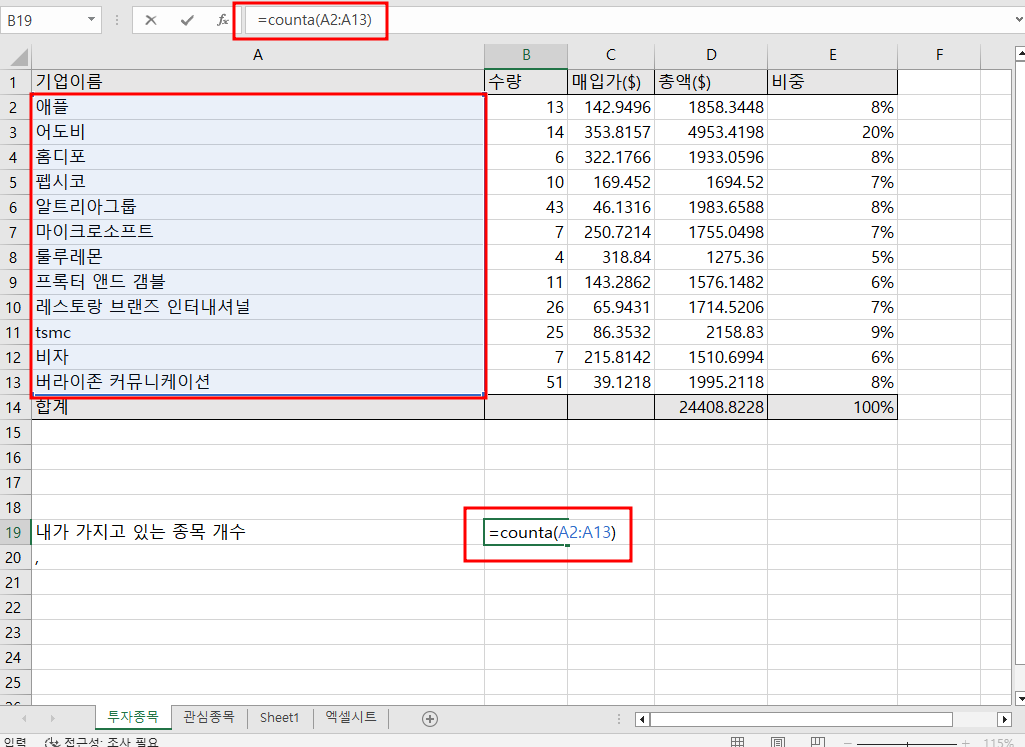Viewport: 1025px width, 747px height.
Task: Select cell containing 마이크로소프트
Action: coord(258,232)
